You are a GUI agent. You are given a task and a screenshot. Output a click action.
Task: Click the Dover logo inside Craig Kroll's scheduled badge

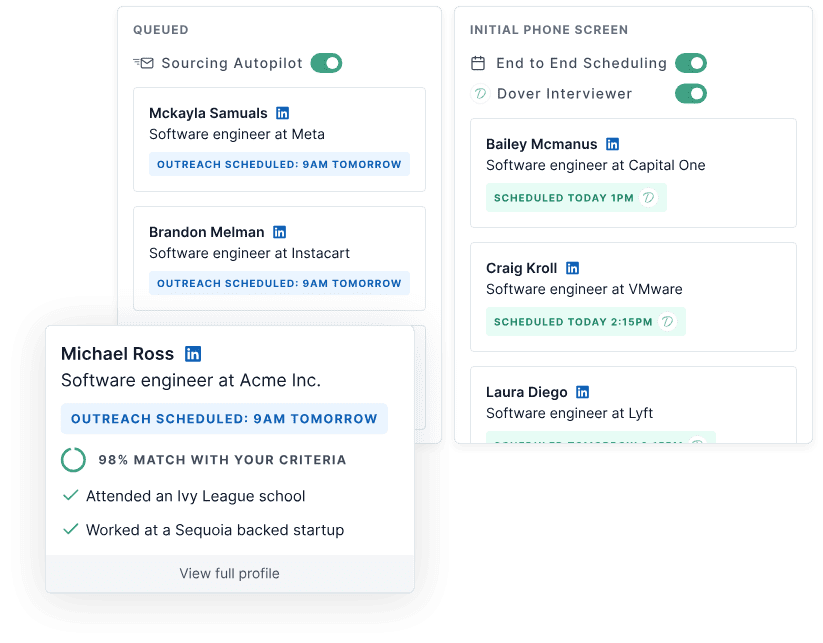(x=668, y=321)
